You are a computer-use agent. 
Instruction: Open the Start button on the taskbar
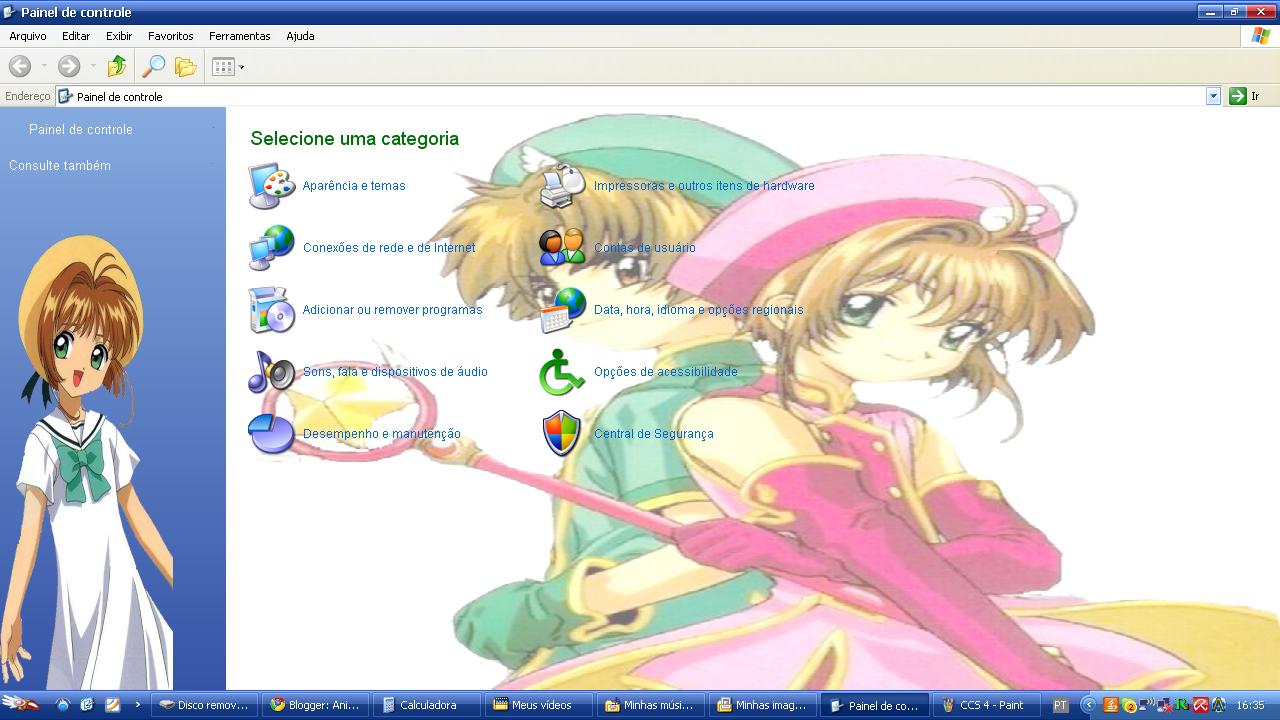pos(22,705)
